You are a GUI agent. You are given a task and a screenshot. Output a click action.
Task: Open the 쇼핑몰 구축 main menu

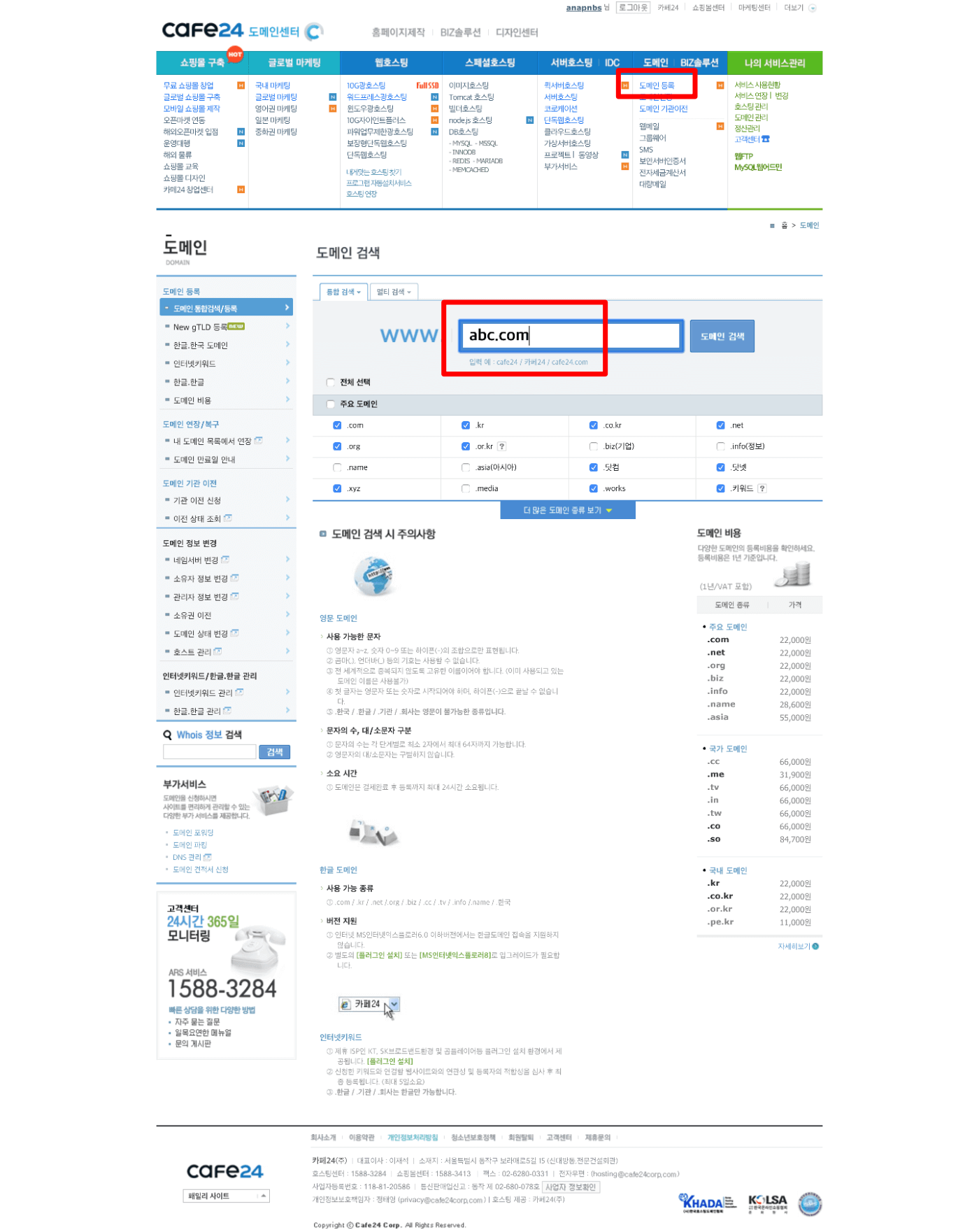coord(202,63)
